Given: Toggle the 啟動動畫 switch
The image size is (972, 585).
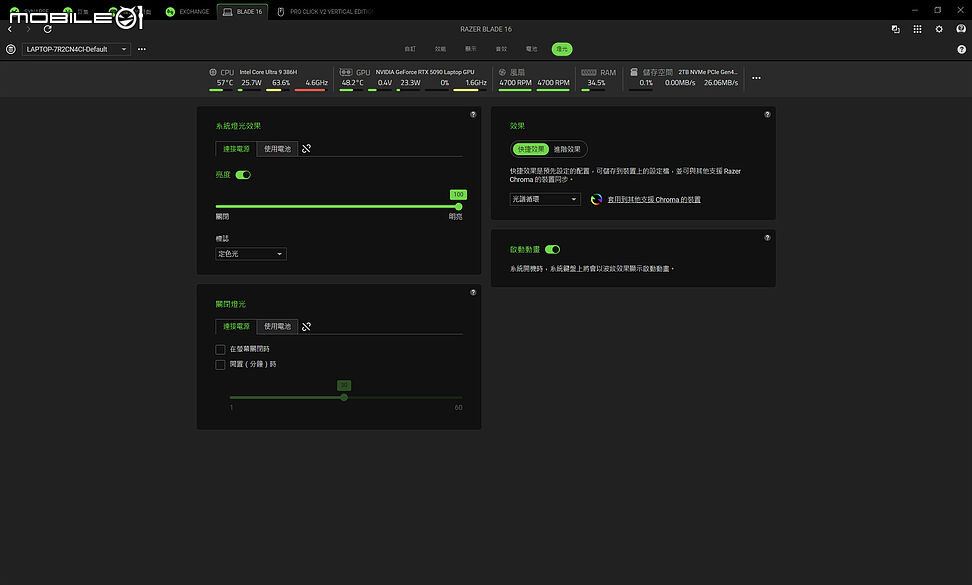Looking at the screenshot, I should coord(552,250).
